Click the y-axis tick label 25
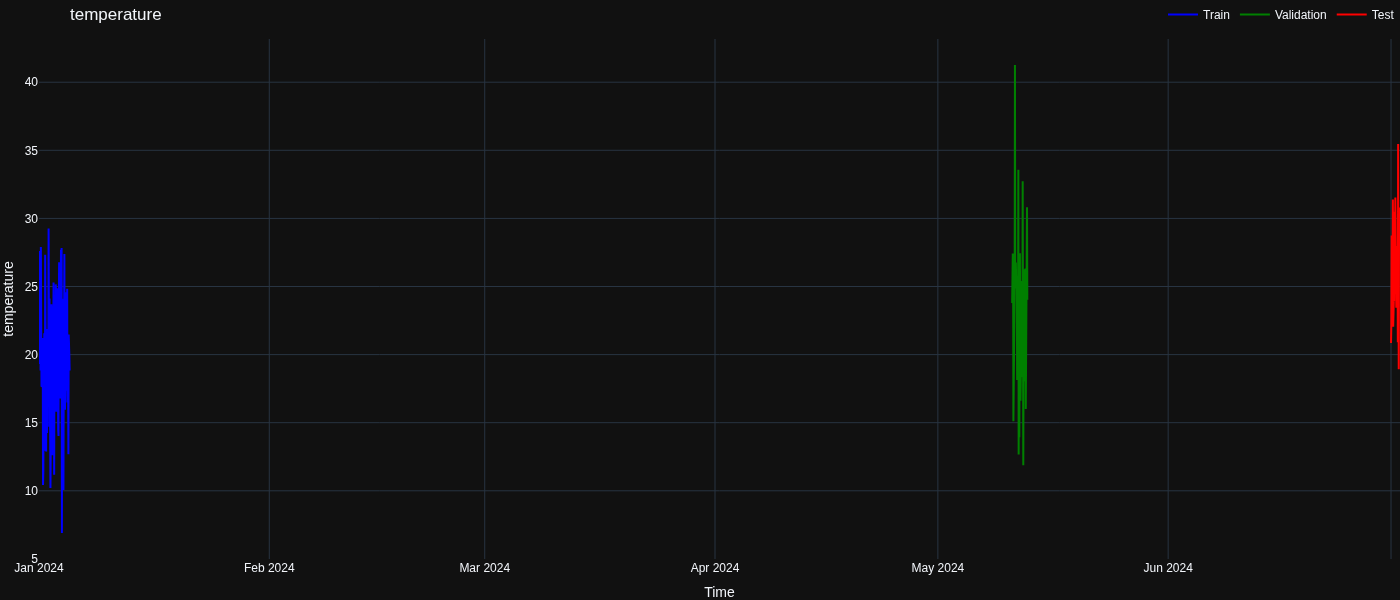This screenshot has width=1400, height=600. click(x=31, y=287)
